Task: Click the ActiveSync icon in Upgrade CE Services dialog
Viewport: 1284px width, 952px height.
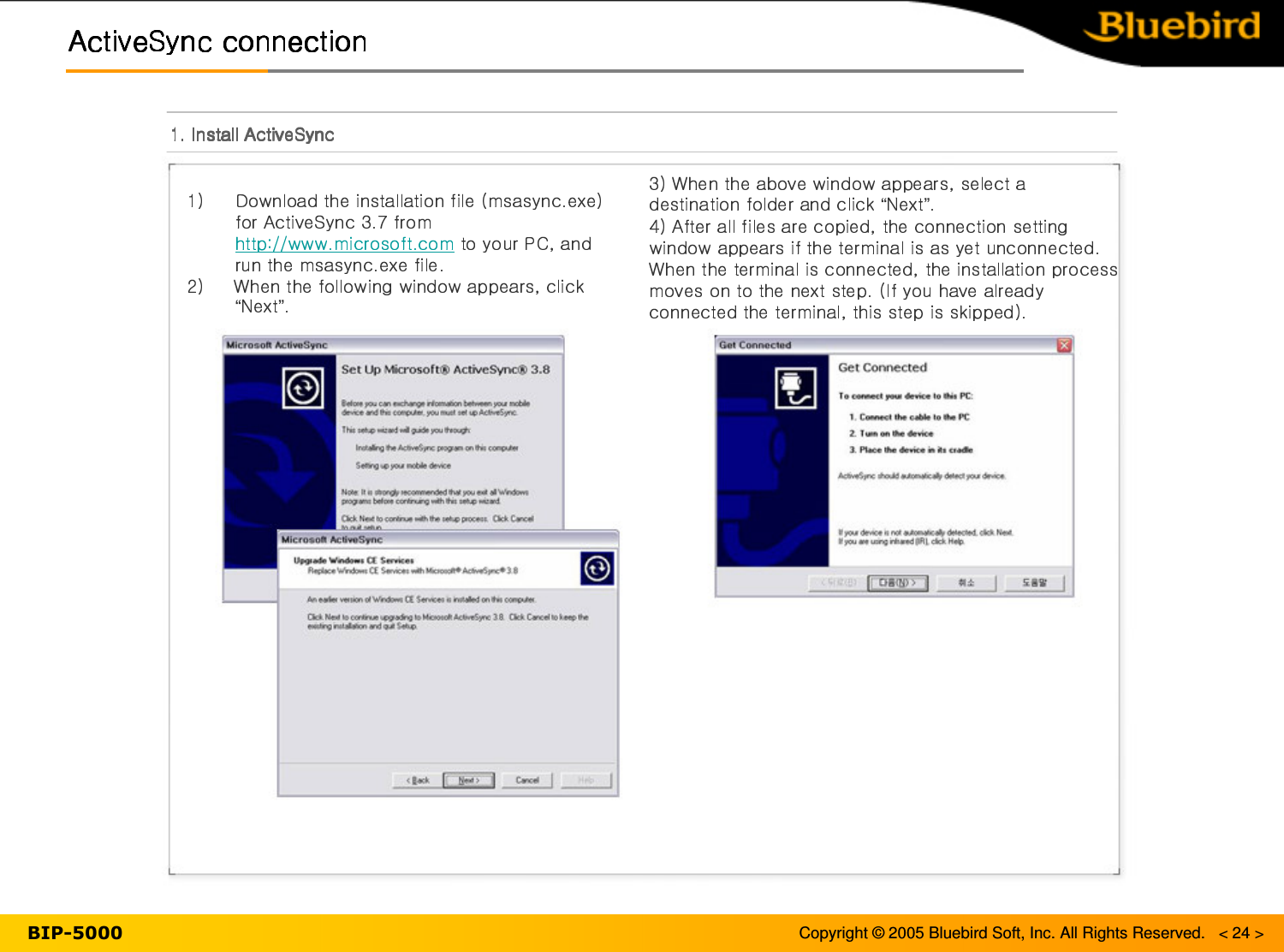Action: coord(597,568)
